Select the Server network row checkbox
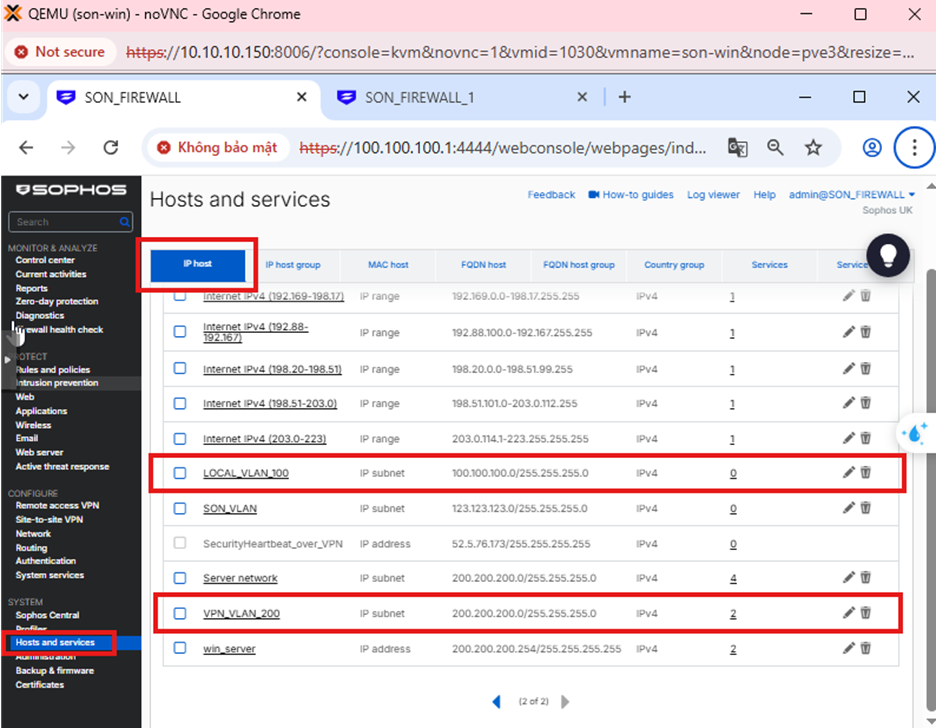This screenshot has width=936, height=728. 180,578
